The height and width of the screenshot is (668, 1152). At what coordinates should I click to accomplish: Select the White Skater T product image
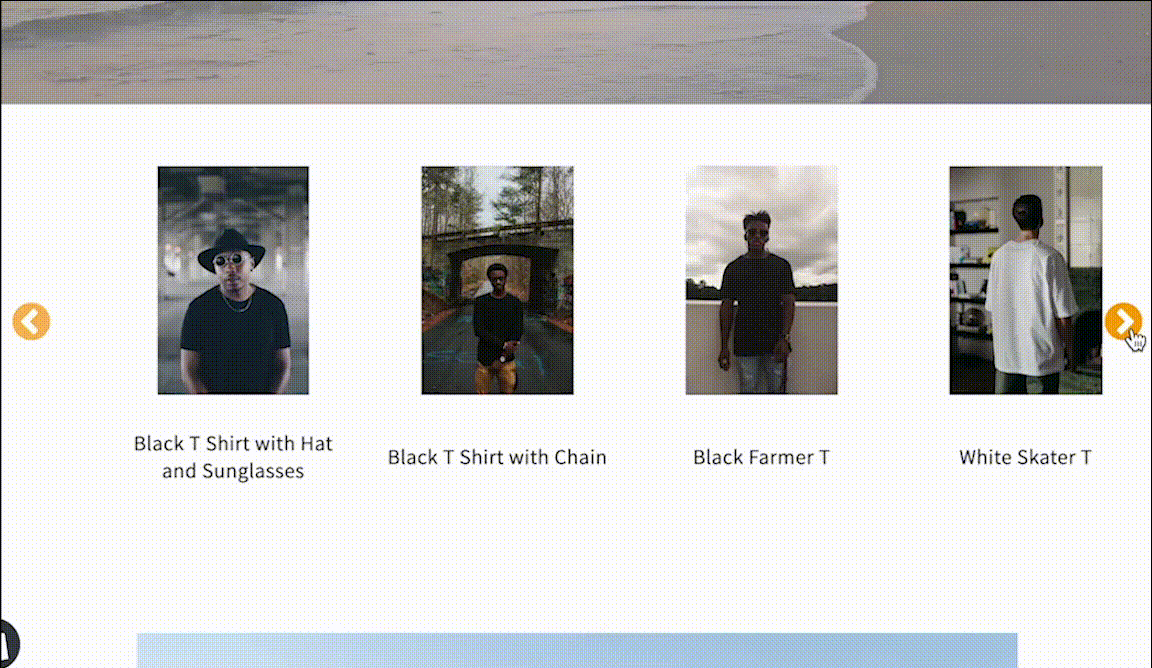[x=1026, y=280]
